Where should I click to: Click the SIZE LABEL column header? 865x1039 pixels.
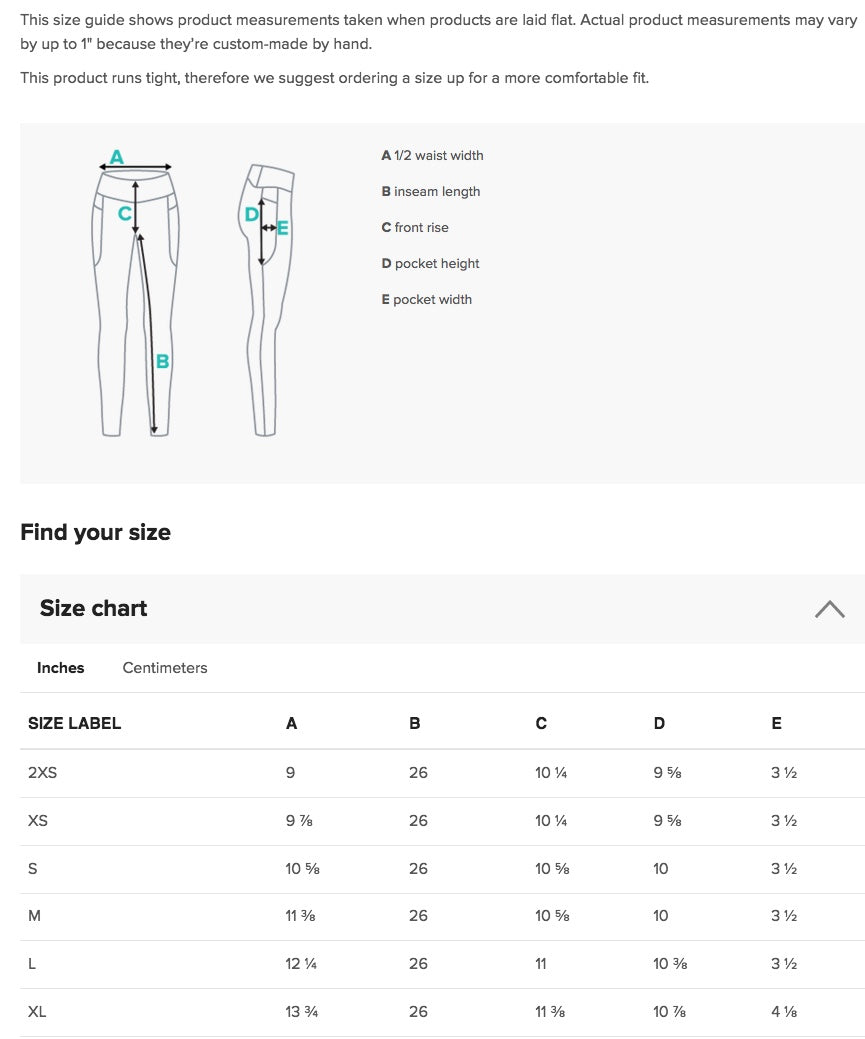tap(75, 723)
